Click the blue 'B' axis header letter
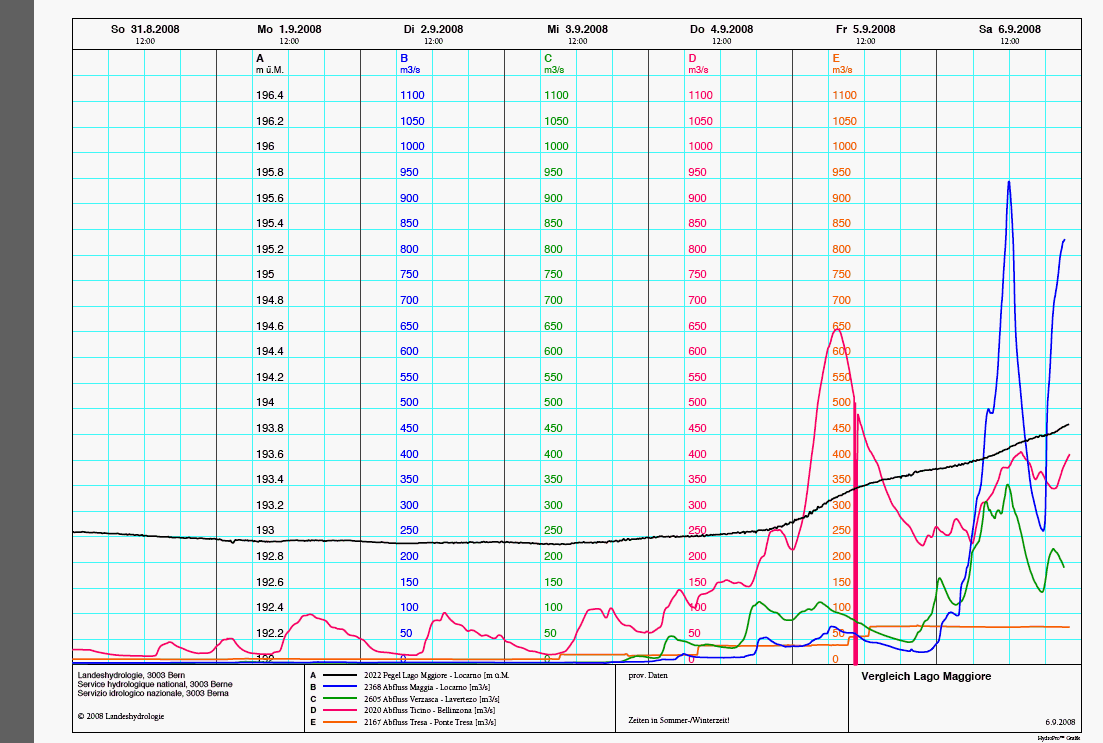 [404, 58]
